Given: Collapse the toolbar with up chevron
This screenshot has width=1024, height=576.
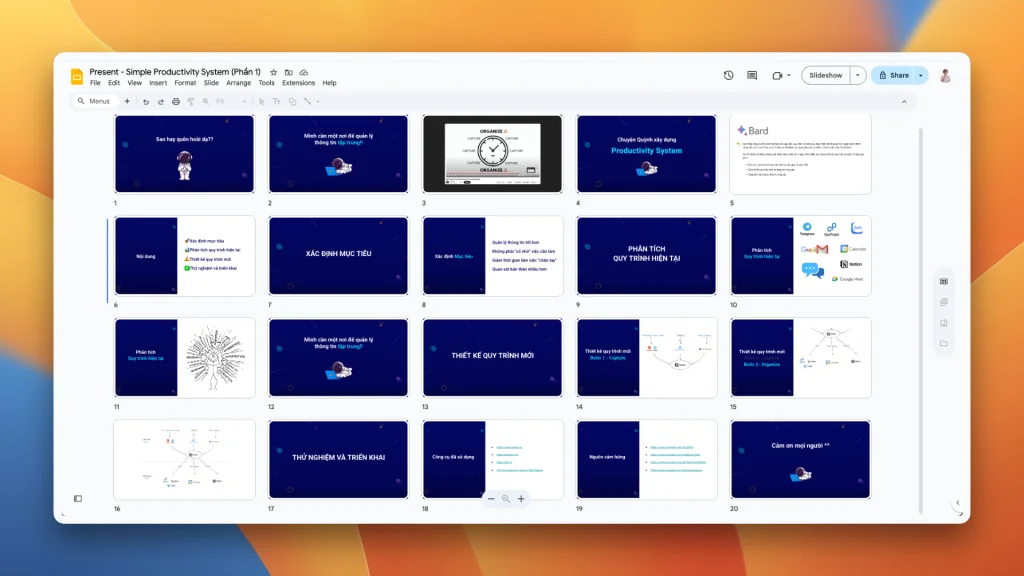Looking at the screenshot, I should tap(904, 101).
